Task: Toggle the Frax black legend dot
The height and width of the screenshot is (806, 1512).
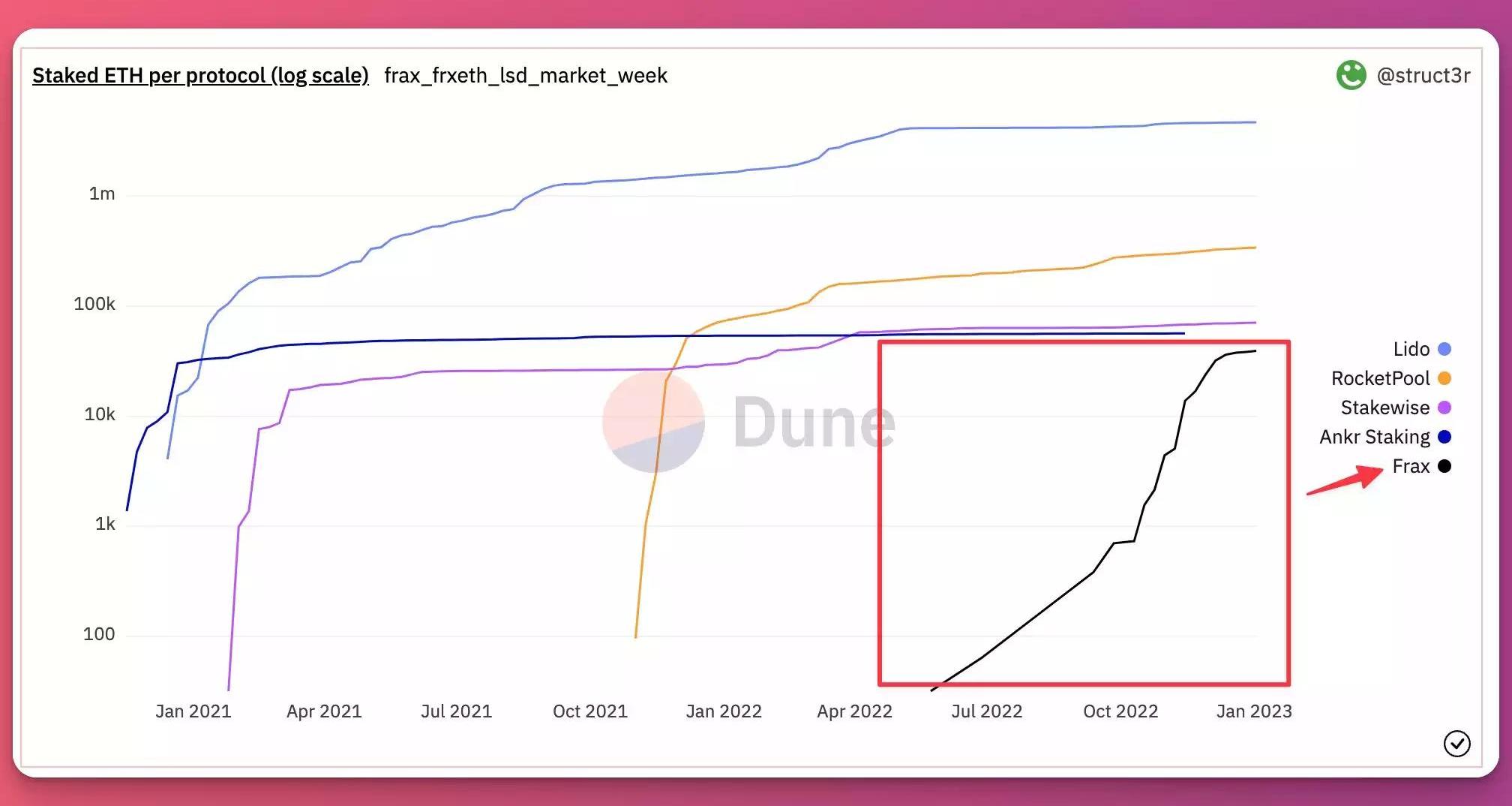Action: [1444, 466]
